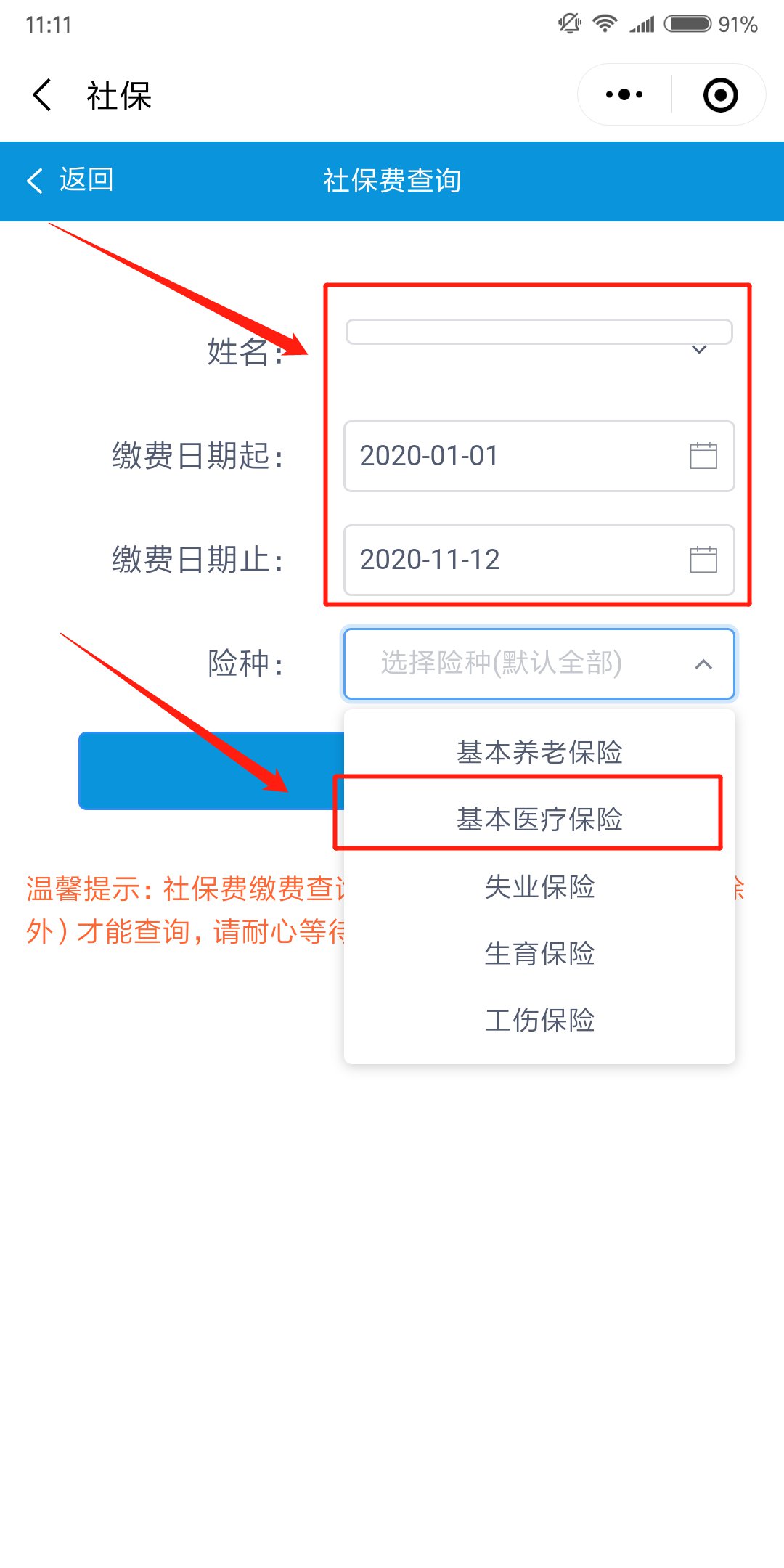Tap the back arrow beside 社保 title
The height and width of the screenshot is (1568, 784).
point(42,95)
